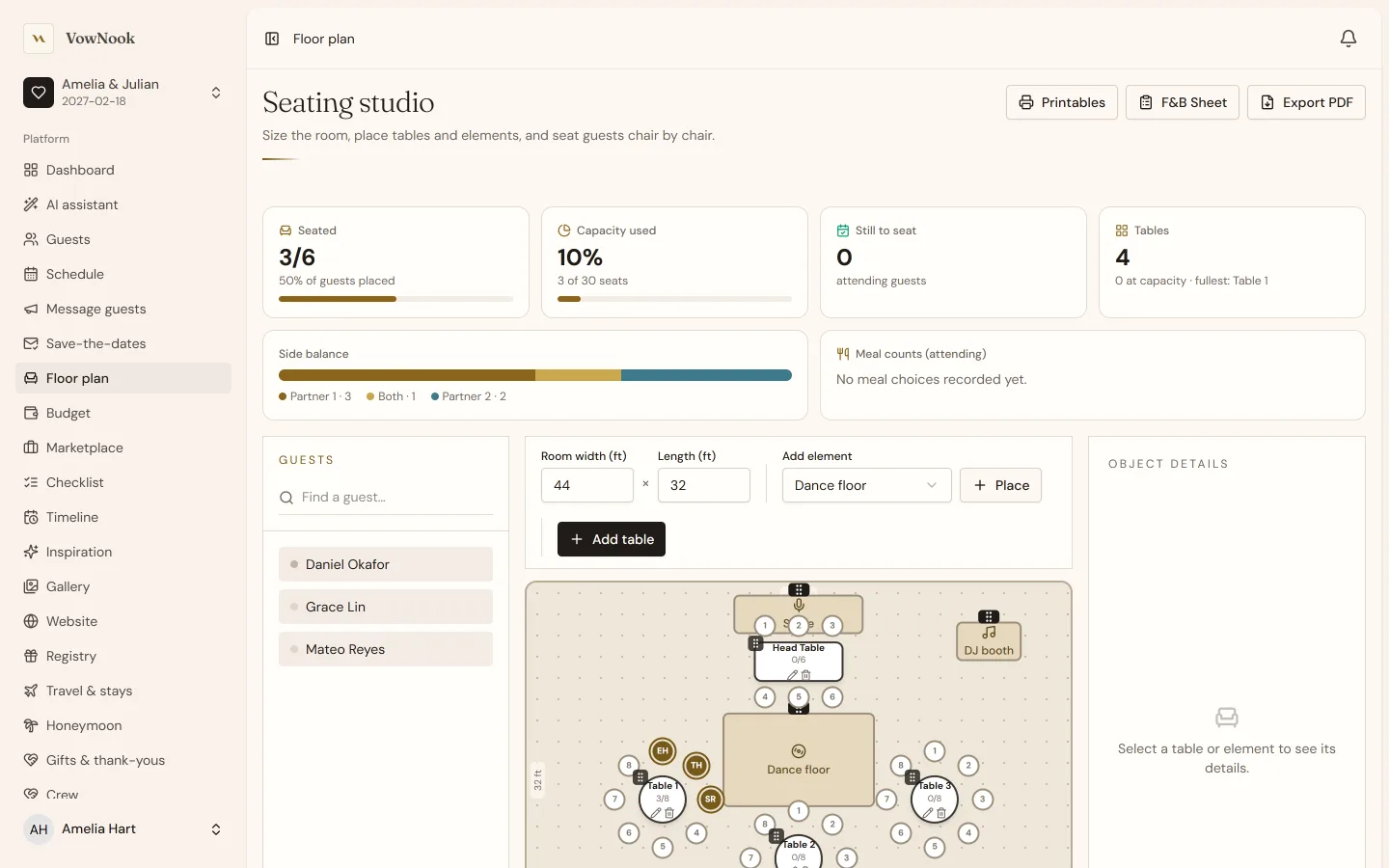Open the Add element Dance floor dropdown
This screenshot has height=868, width=1389.
click(866, 485)
